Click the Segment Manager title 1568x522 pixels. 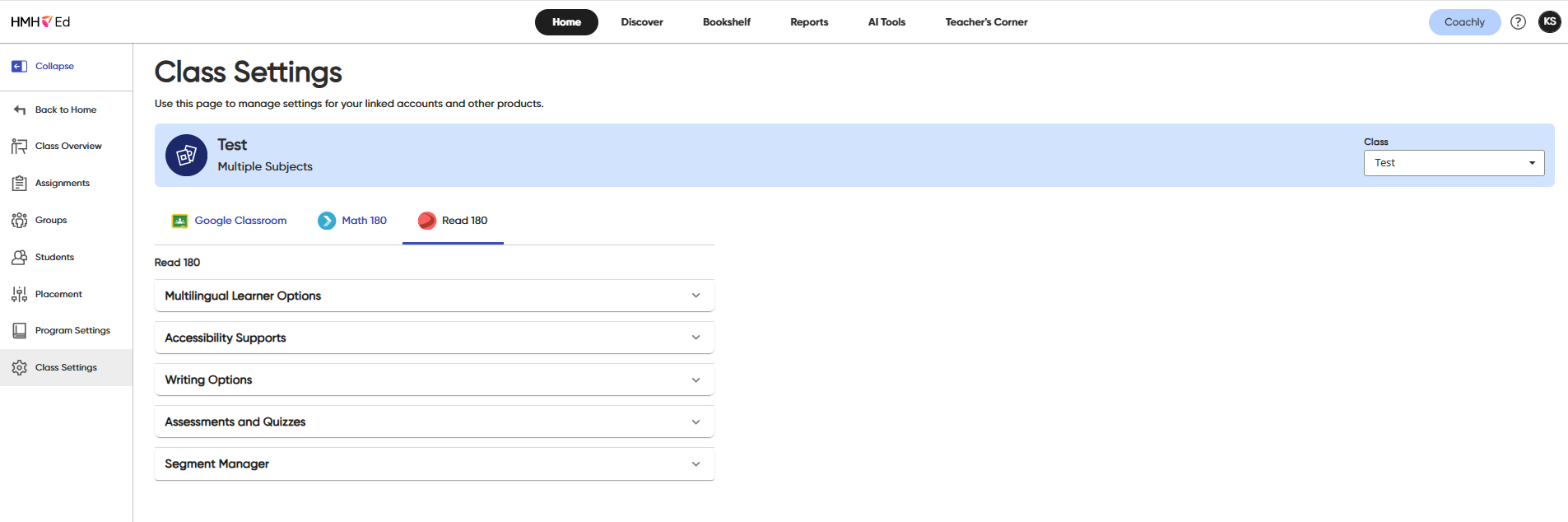coord(216,464)
